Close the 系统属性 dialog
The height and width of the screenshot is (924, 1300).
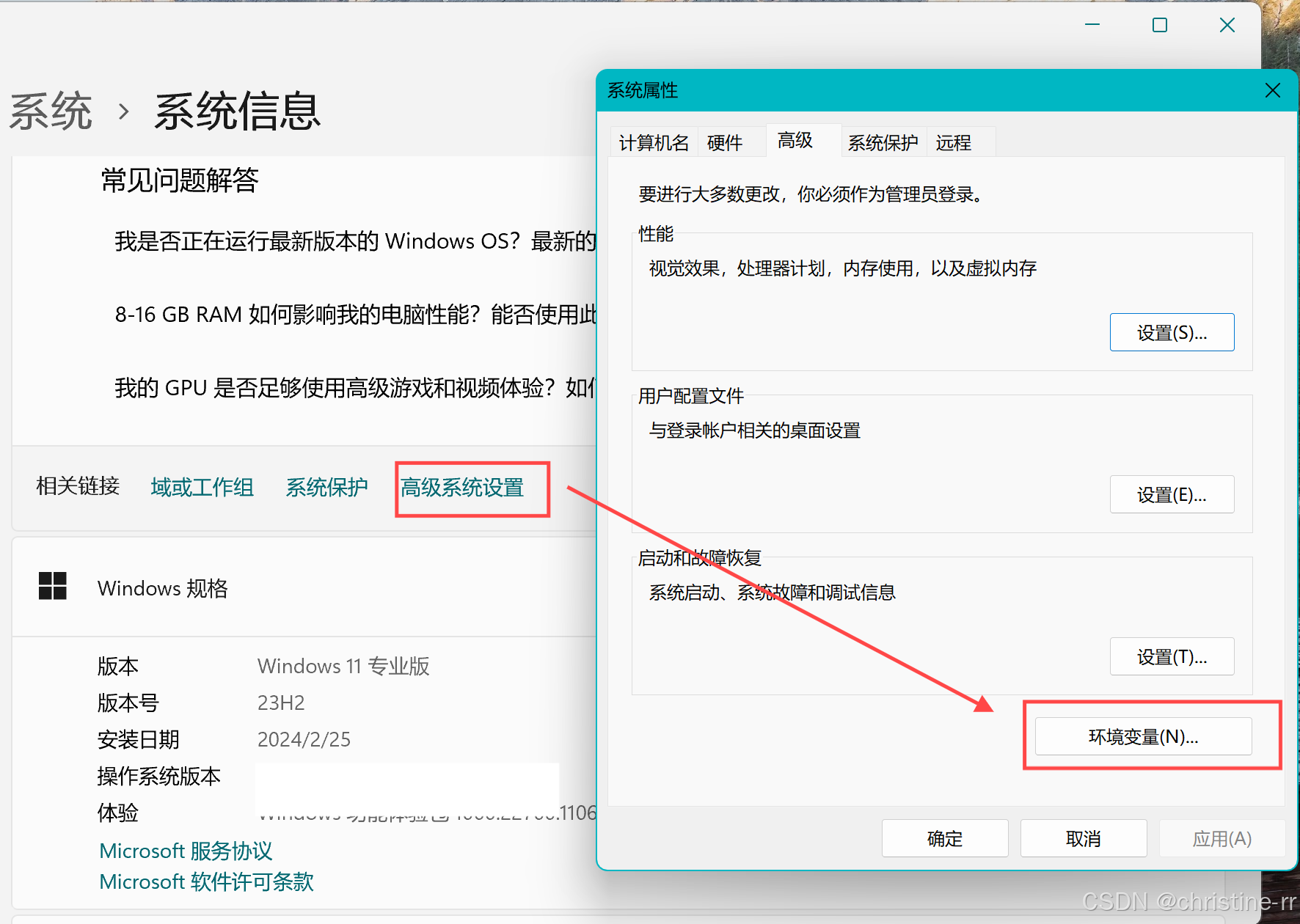1273,90
